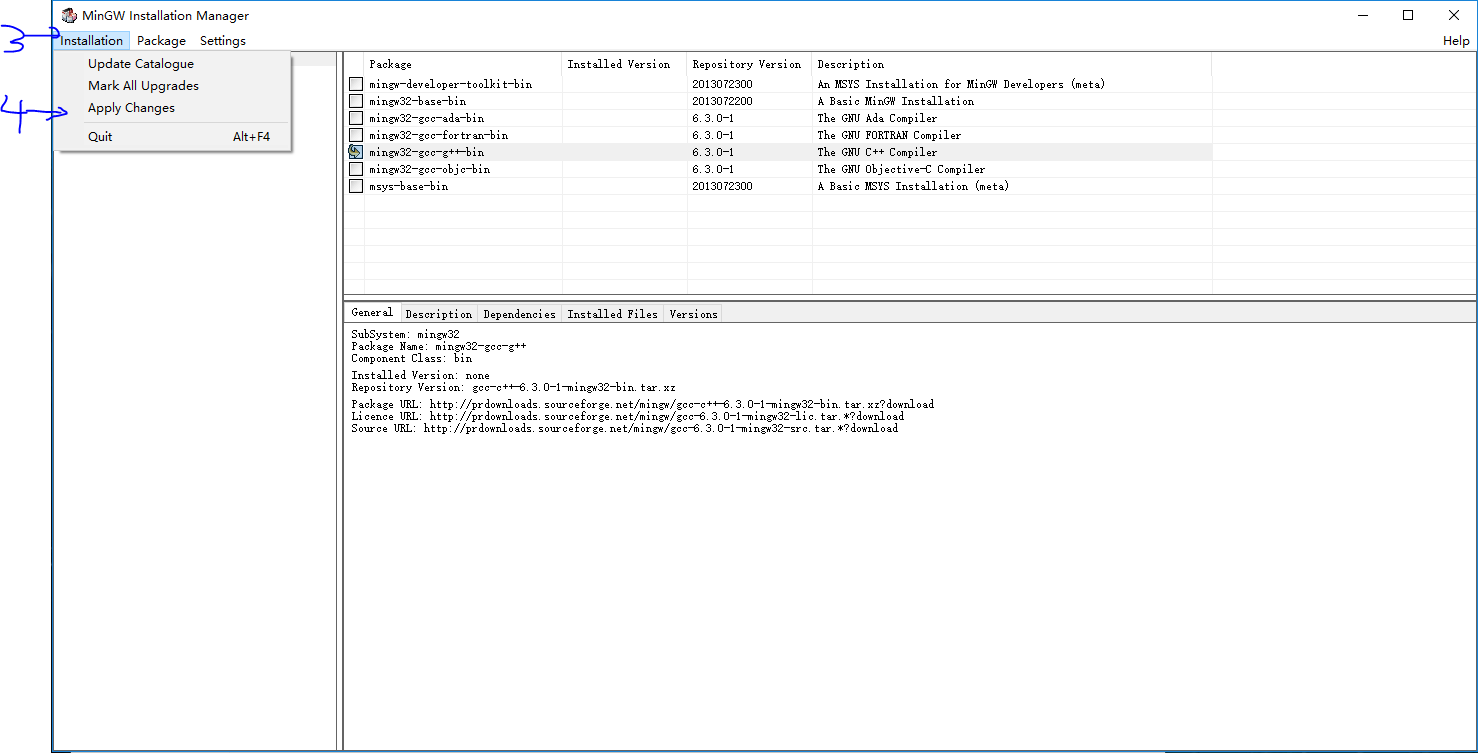Mark the mingw32-gcc-ada-bin package checkbox

[x=356, y=118]
